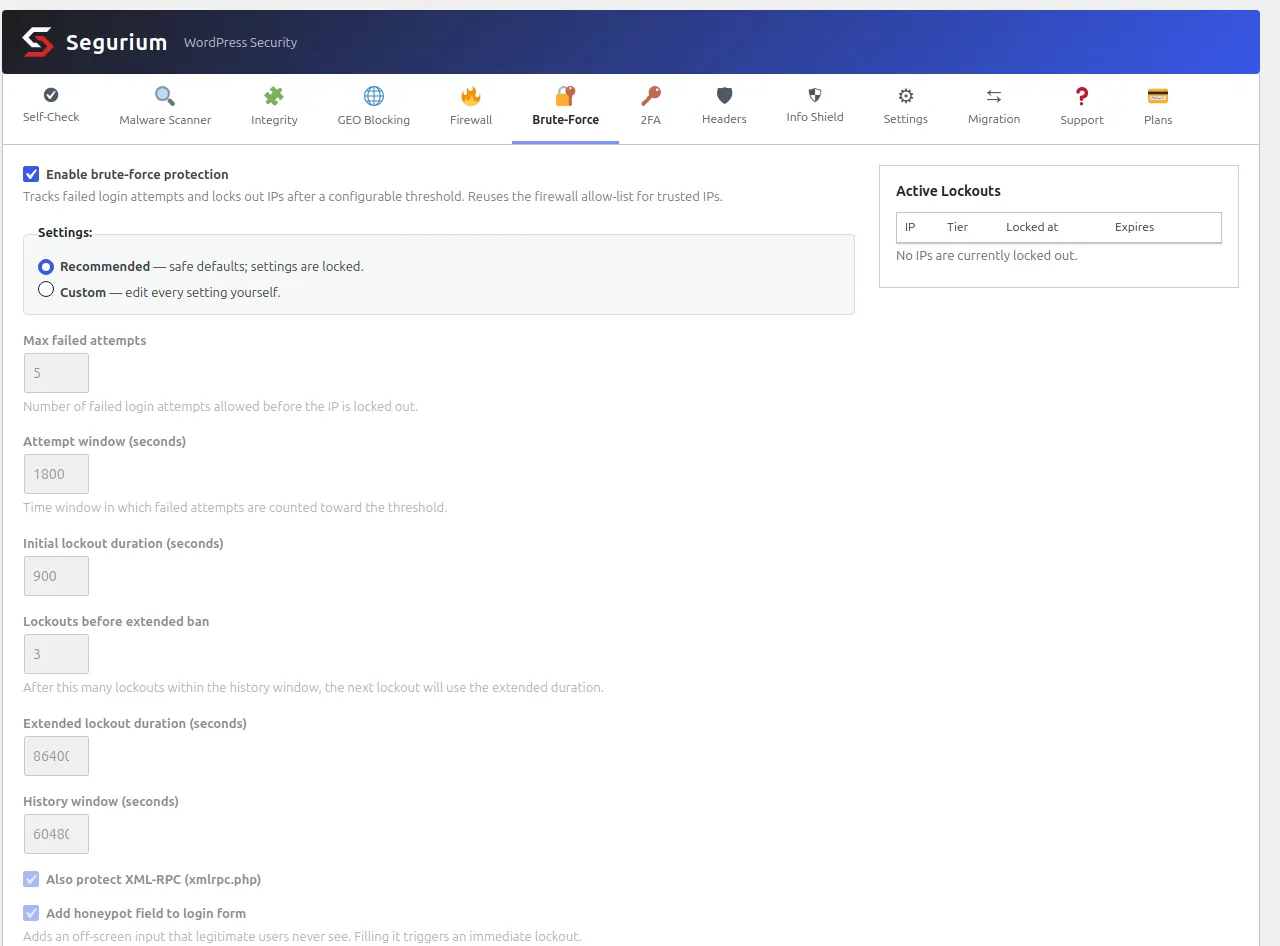1280x946 pixels.
Task: Switch to the Headers tab label
Action: click(724, 119)
